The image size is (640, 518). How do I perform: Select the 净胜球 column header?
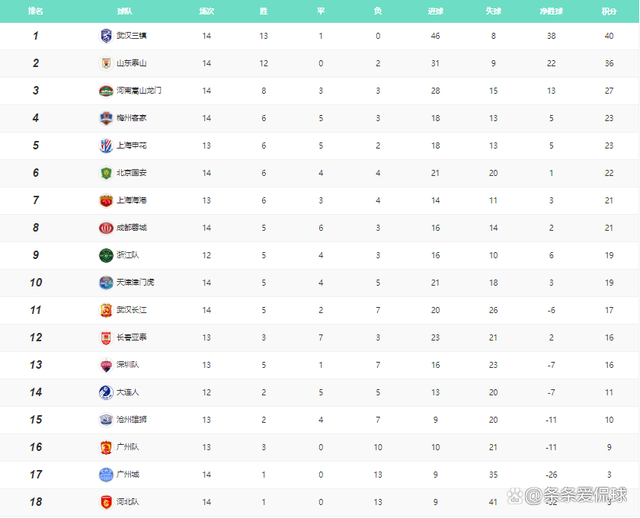[551, 11]
